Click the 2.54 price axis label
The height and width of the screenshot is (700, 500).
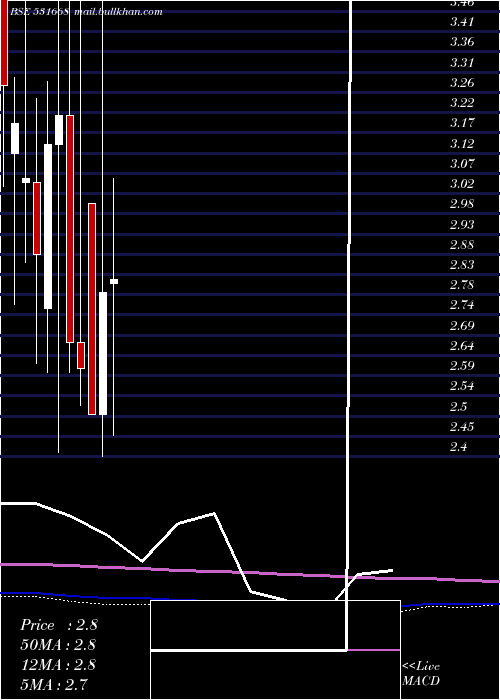coord(462,386)
